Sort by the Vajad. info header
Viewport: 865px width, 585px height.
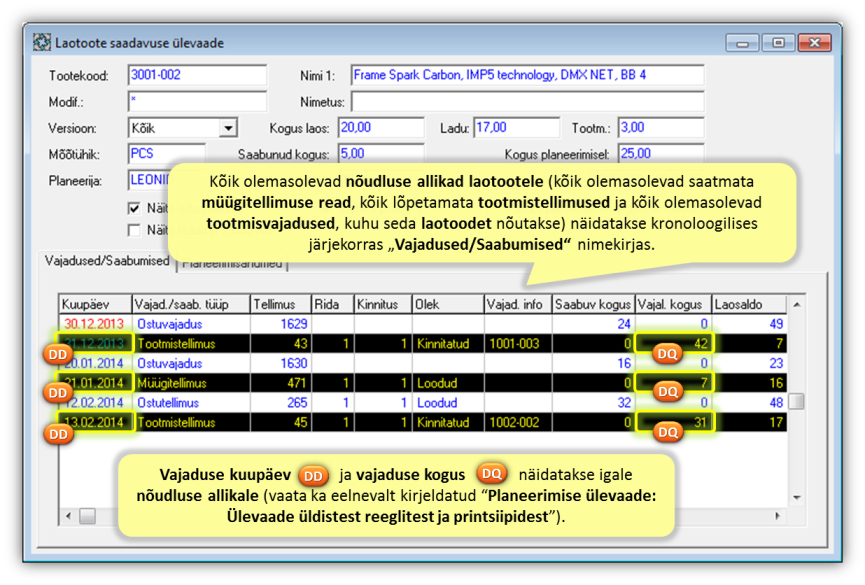(518, 304)
